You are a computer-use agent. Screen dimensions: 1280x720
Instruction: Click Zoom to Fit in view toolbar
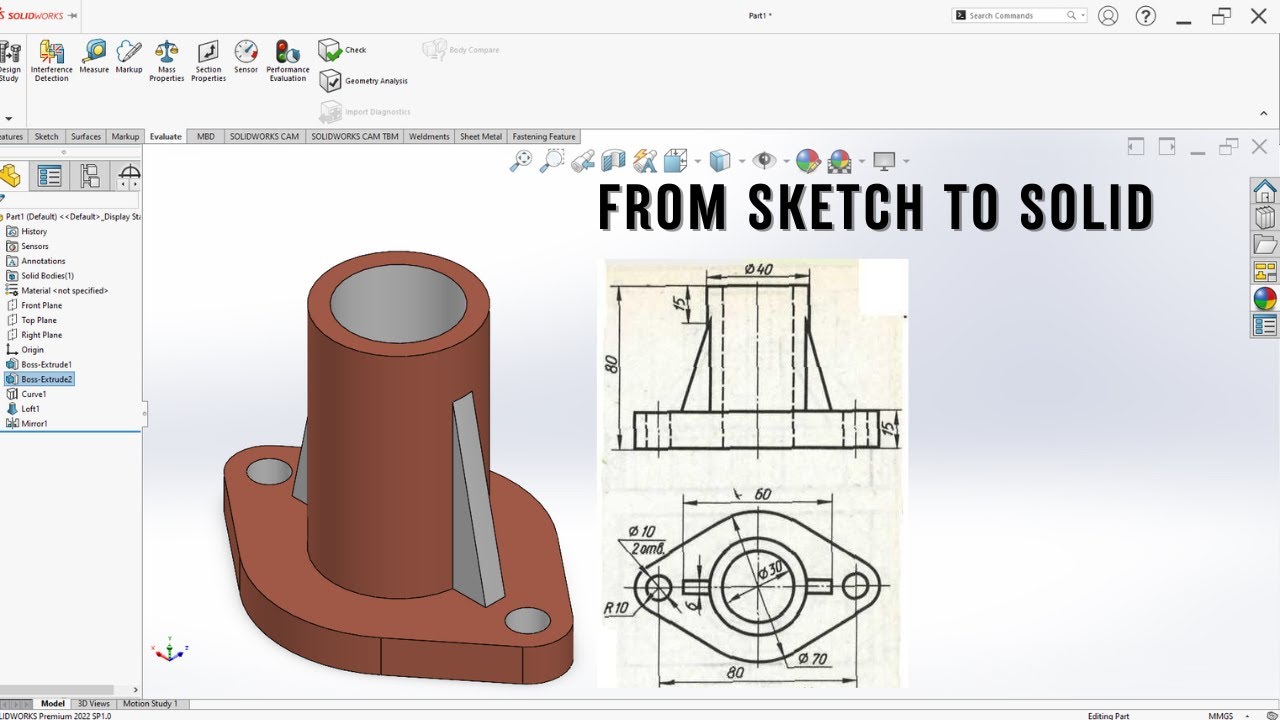coord(521,161)
